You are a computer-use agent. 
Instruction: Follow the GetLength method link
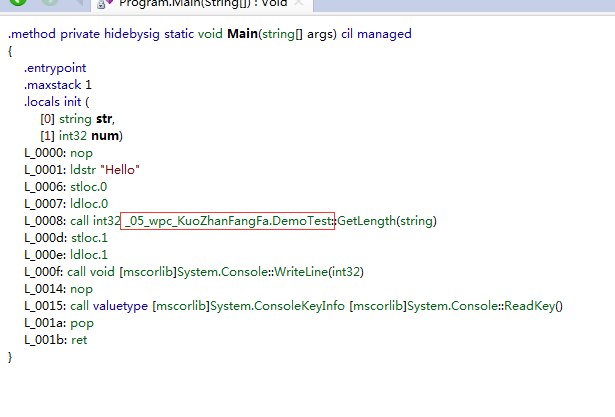pos(366,221)
